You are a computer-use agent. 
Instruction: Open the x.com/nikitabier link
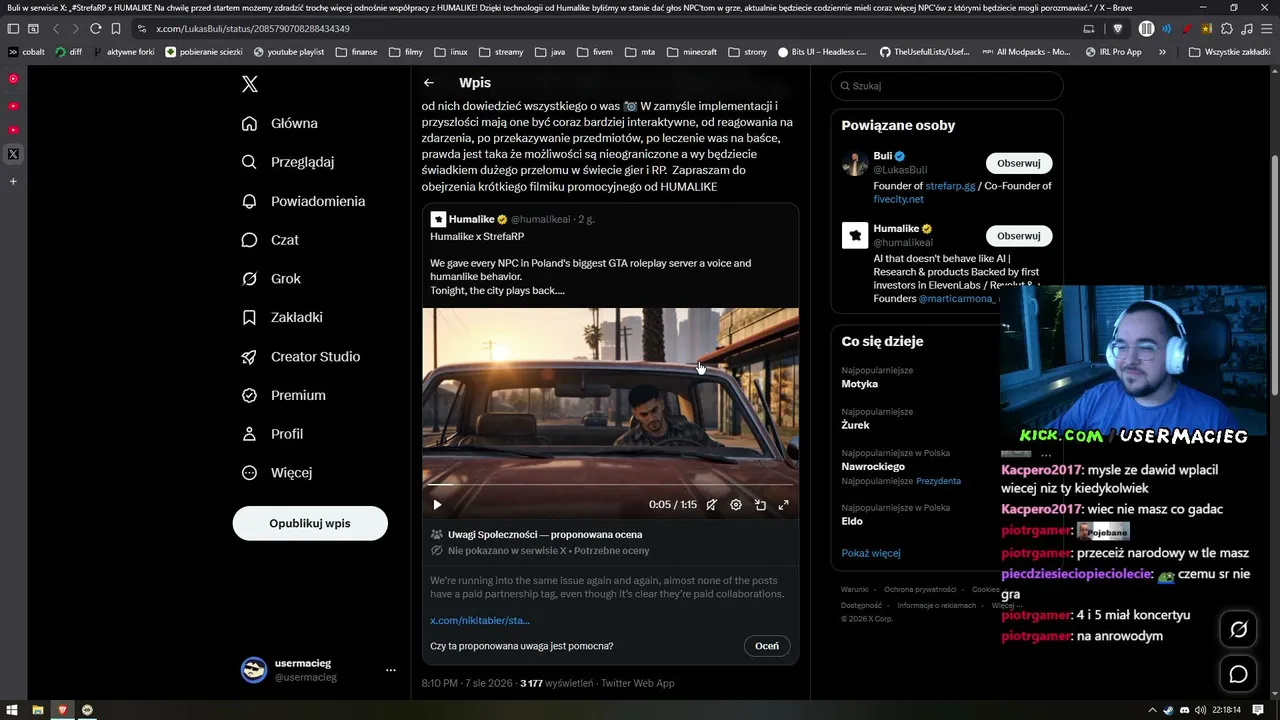[x=480, y=621]
